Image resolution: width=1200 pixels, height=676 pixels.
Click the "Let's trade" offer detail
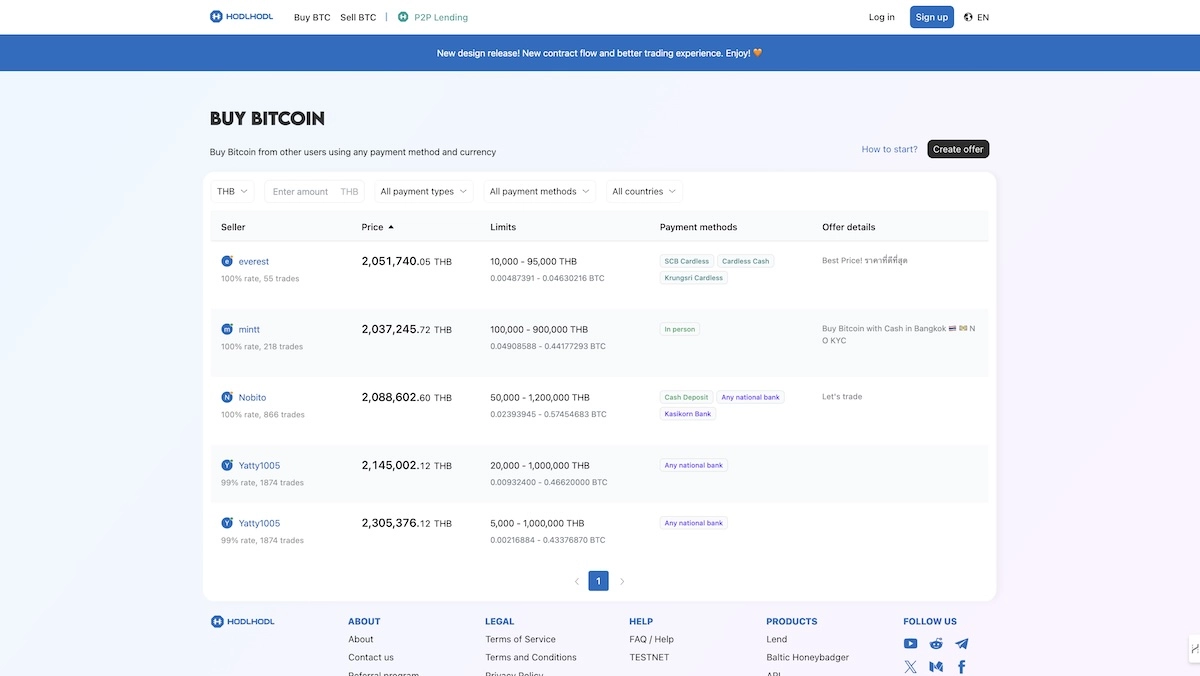pos(842,396)
